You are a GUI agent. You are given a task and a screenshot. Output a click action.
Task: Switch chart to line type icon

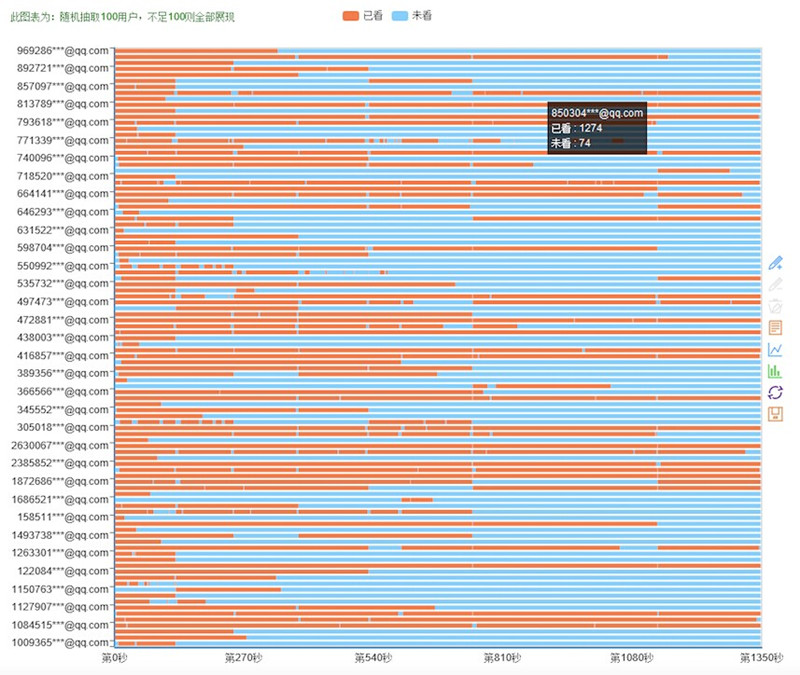pos(775,349)
